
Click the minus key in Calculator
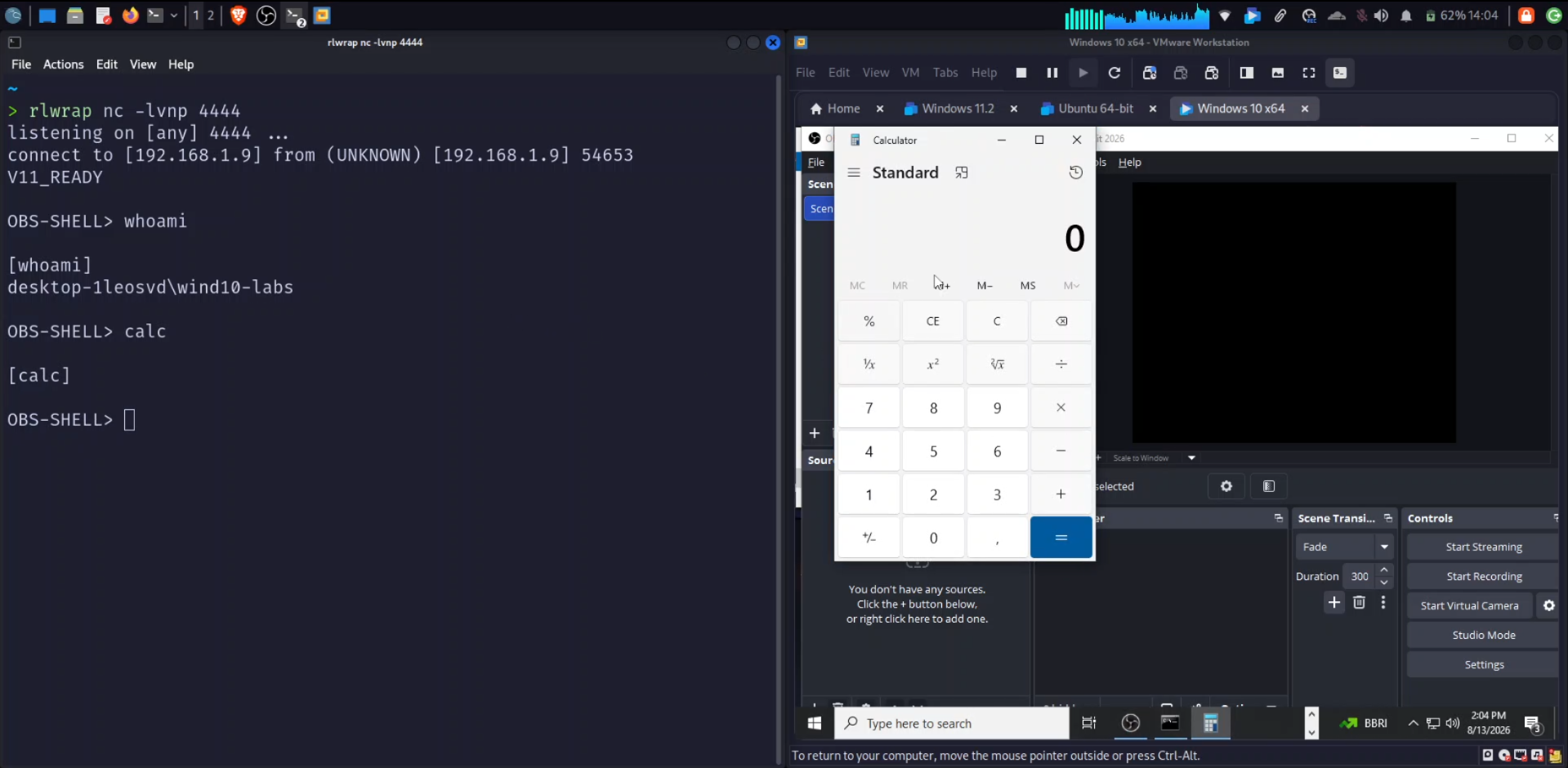pos(1061,451)
